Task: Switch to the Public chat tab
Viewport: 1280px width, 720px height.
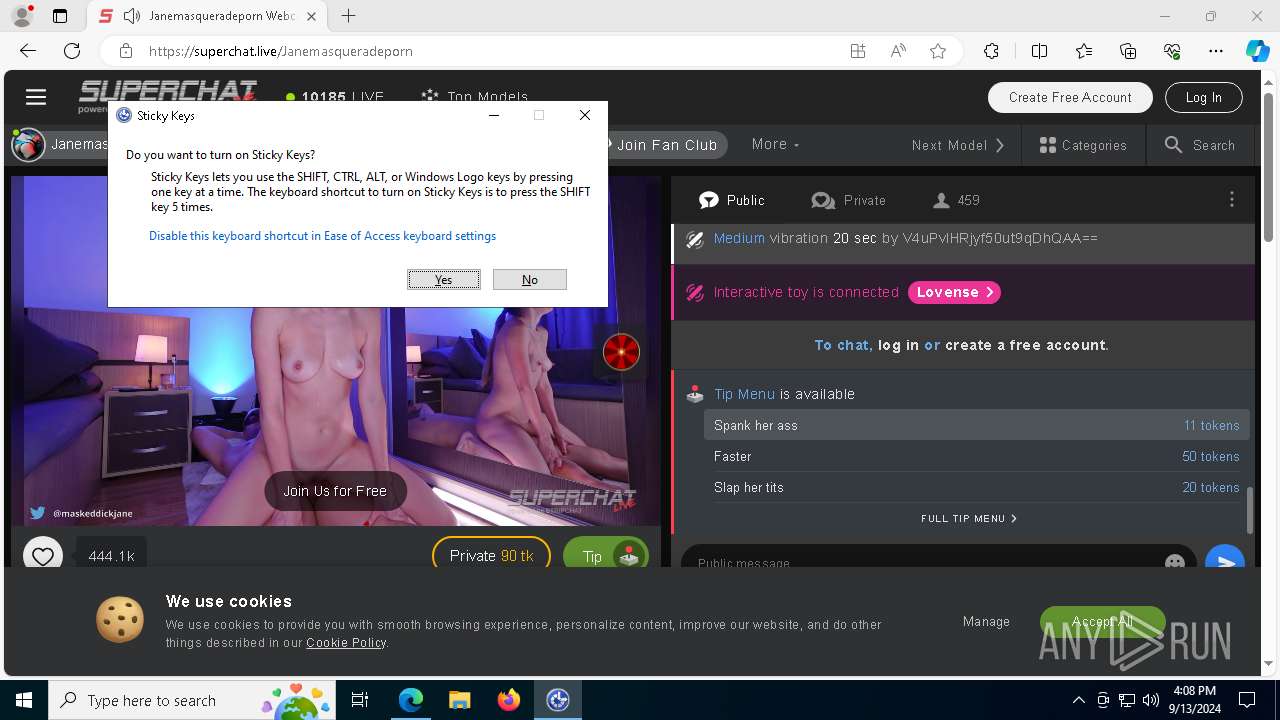Action: [x=732, y=200]
